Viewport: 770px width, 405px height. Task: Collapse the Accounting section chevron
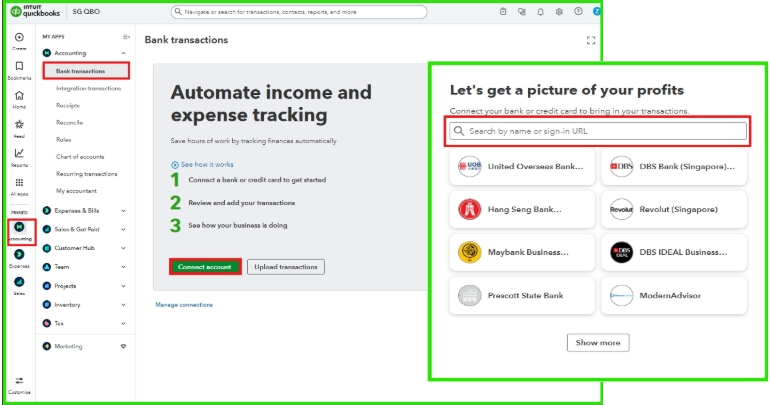[123, 53]
